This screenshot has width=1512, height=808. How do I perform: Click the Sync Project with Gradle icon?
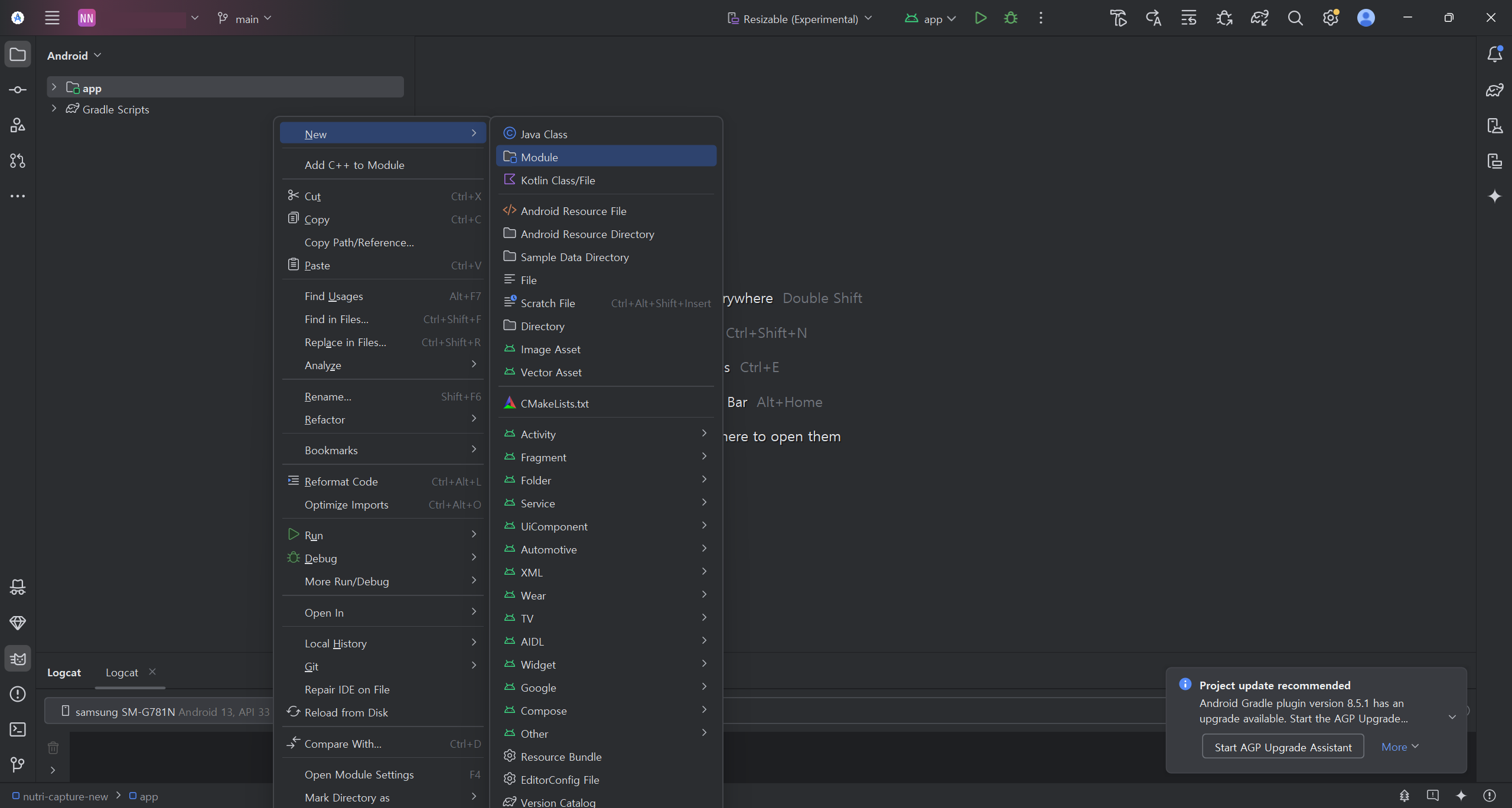(1259, 18)
